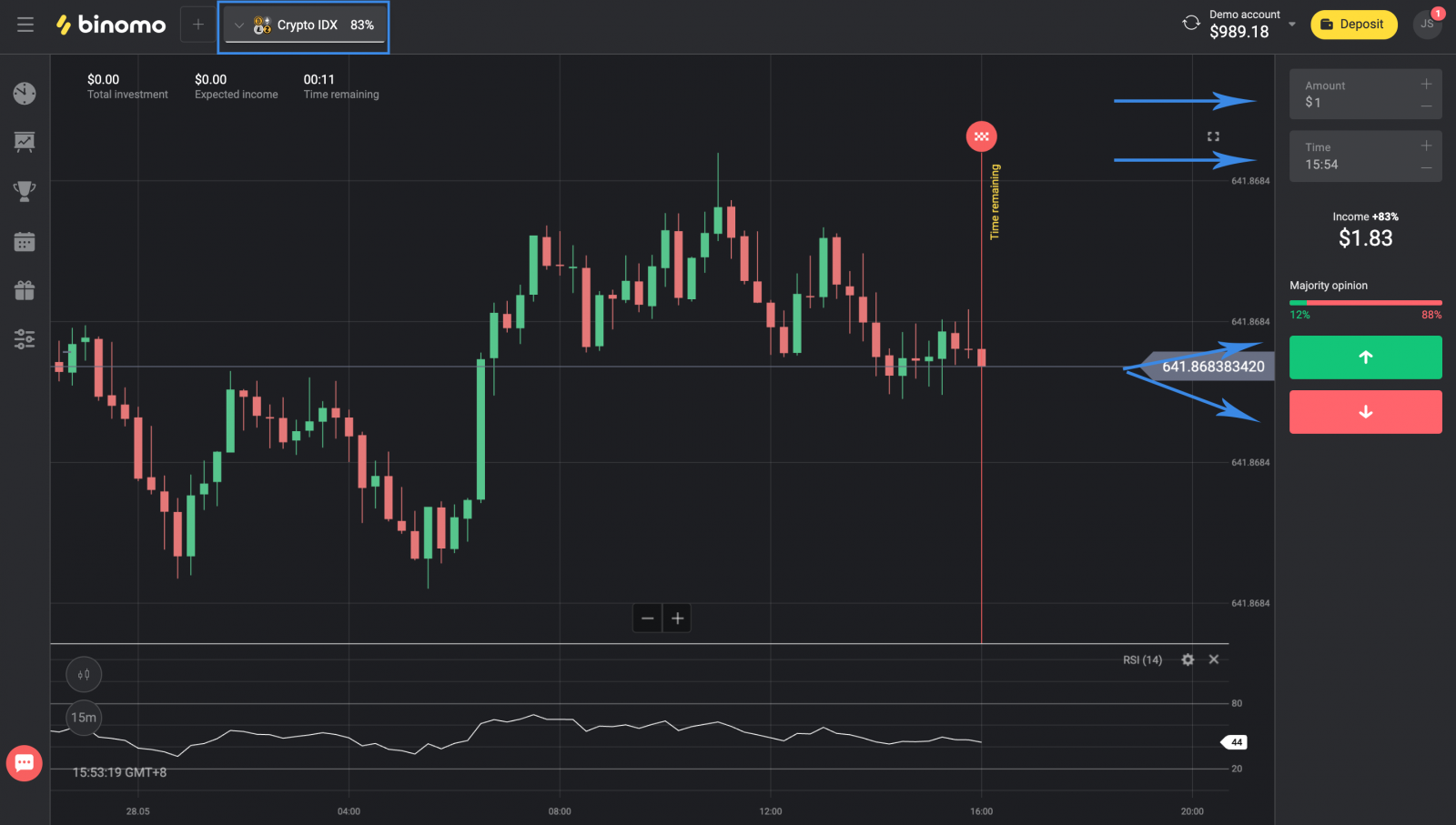This screenshot has width=1456, height=825.
Task: Zoom out the chart with minus button
Action: point(647,619)
